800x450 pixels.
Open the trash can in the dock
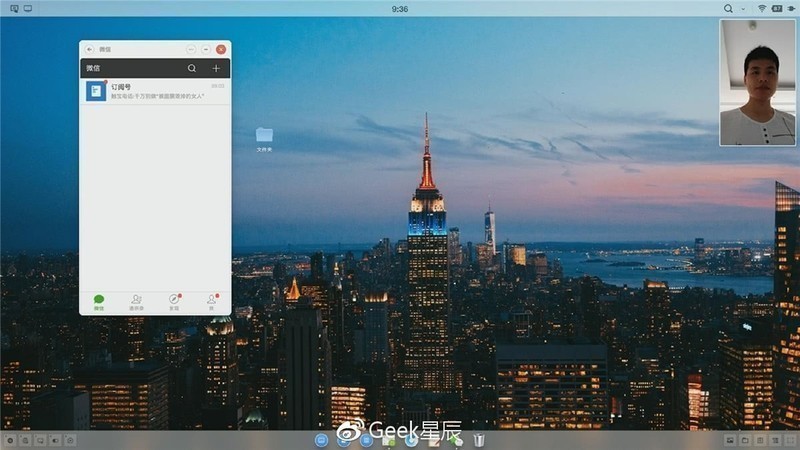(x=479, y=440)
